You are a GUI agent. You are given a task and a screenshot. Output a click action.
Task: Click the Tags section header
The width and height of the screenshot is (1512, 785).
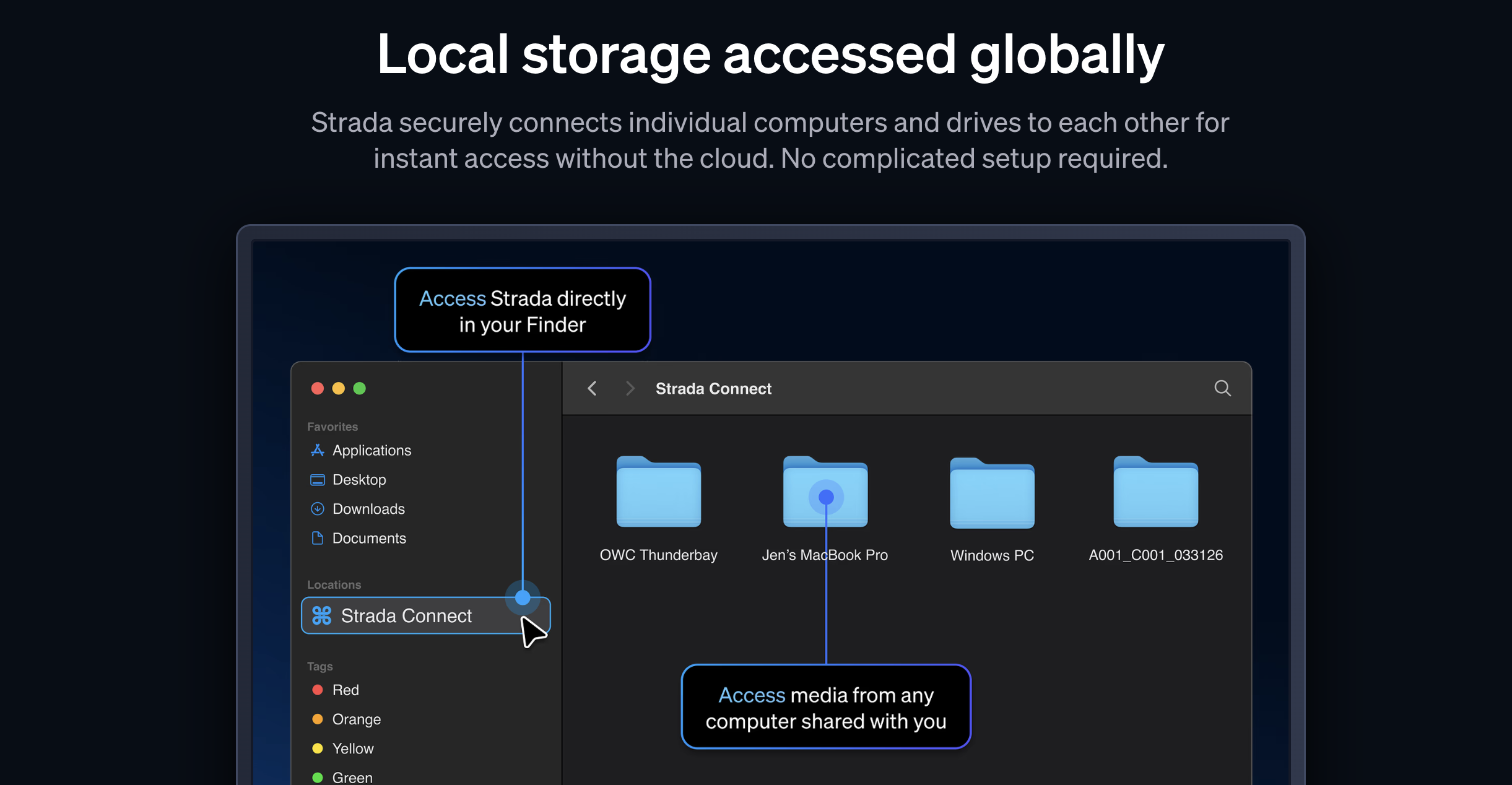coord(320,666)
